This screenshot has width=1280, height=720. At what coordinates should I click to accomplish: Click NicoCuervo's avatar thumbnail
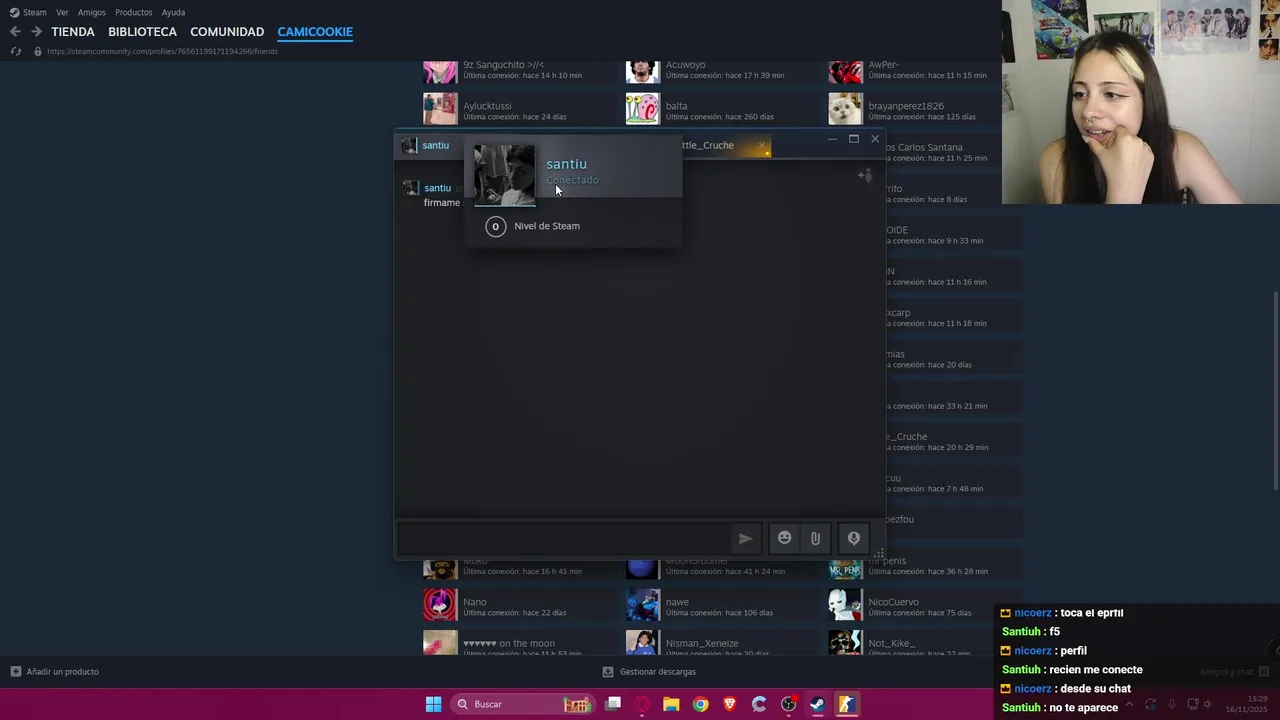point(846,605)
